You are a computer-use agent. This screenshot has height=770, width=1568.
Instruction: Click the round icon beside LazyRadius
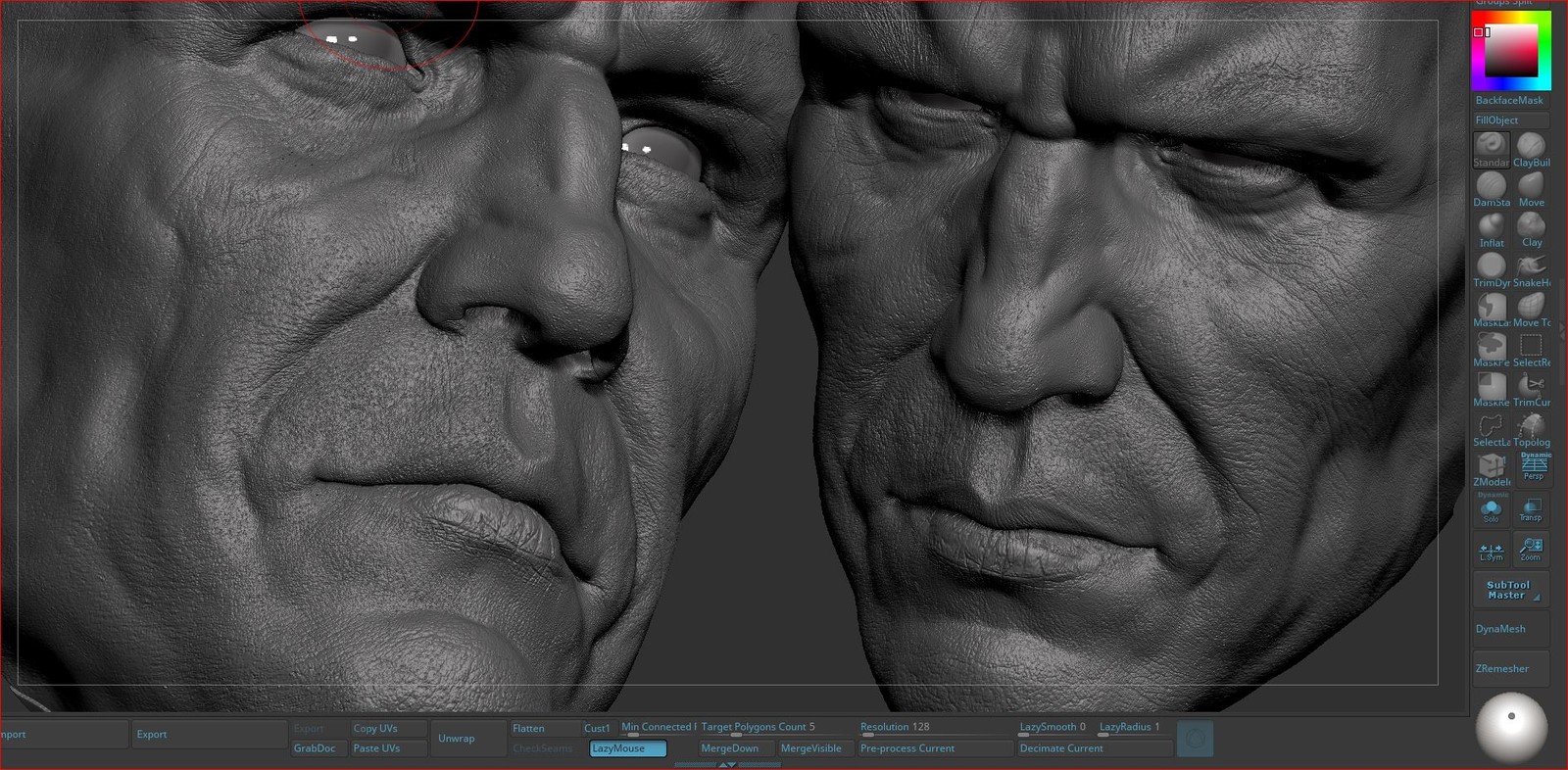click(x=1195, y=739)
